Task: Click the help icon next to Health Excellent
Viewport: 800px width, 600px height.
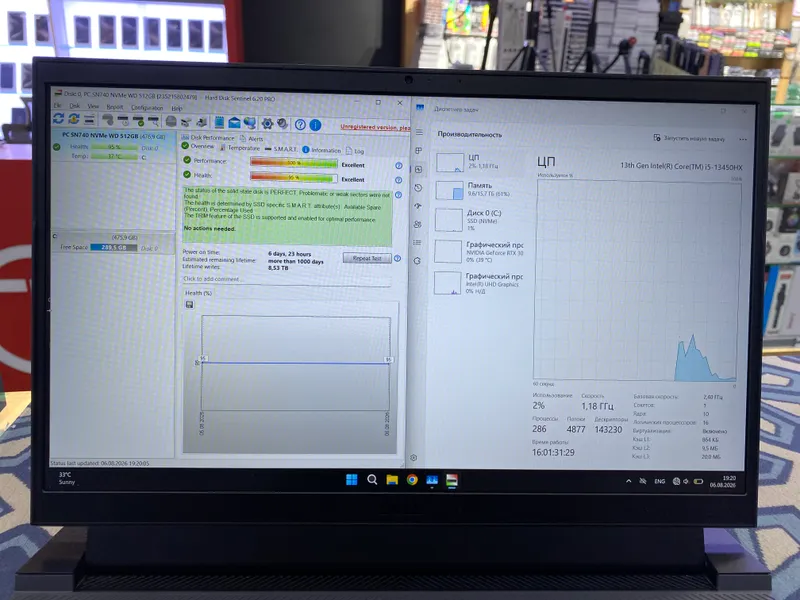Action: pos(398,180)
